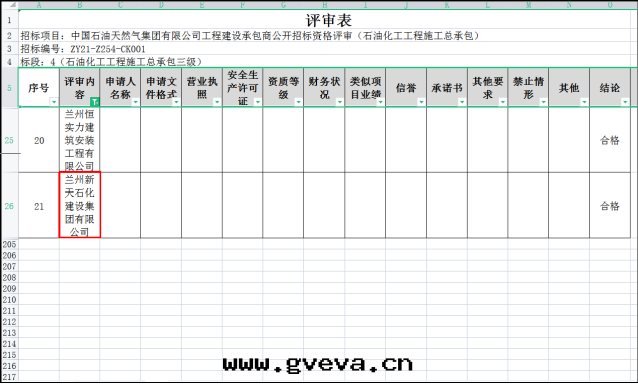Open the 资质等级 filter dropdown
This screenshot has width=638, height=384.
point(298,102)
